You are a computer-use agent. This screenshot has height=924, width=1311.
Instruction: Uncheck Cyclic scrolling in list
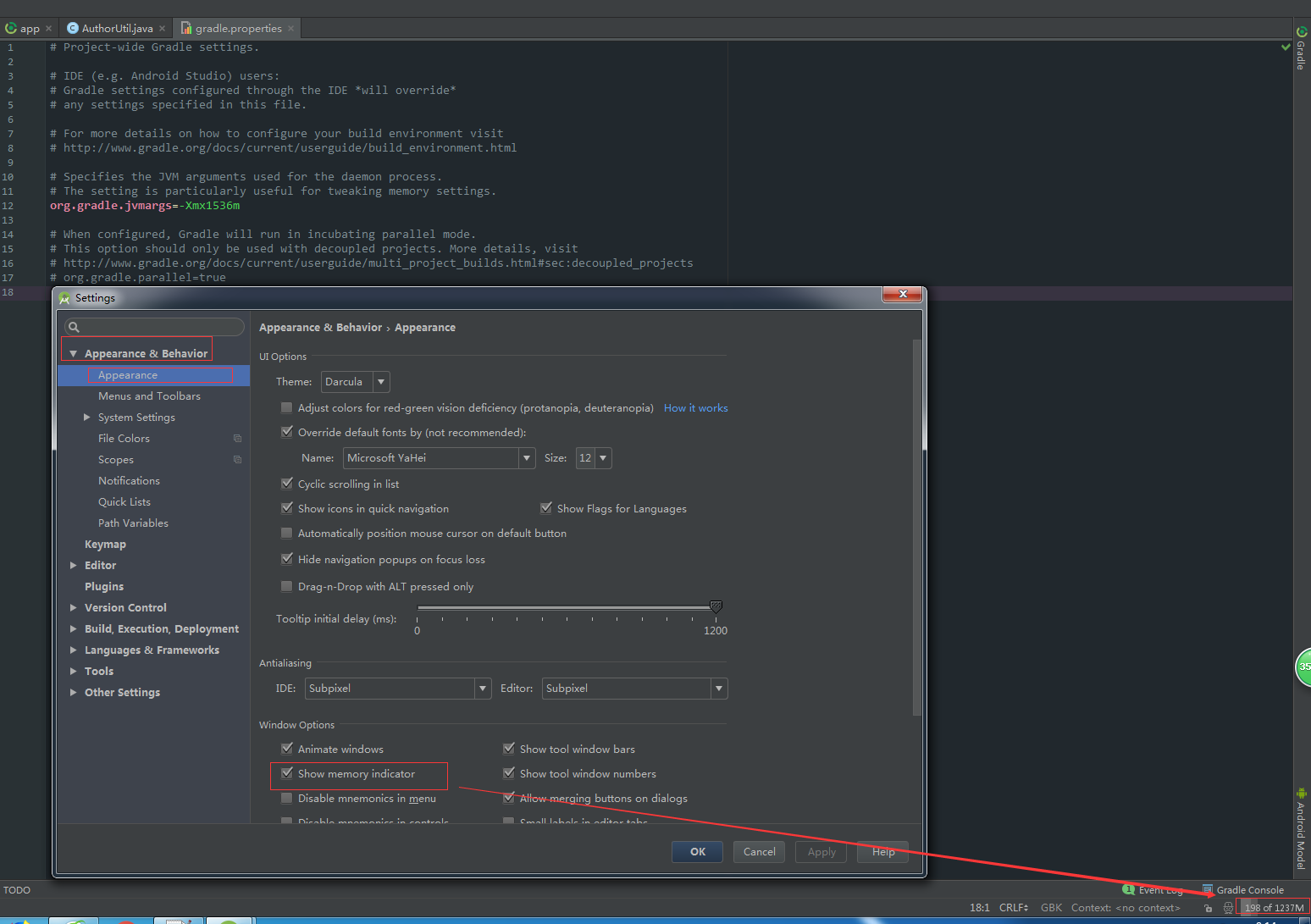coord(287,483)
